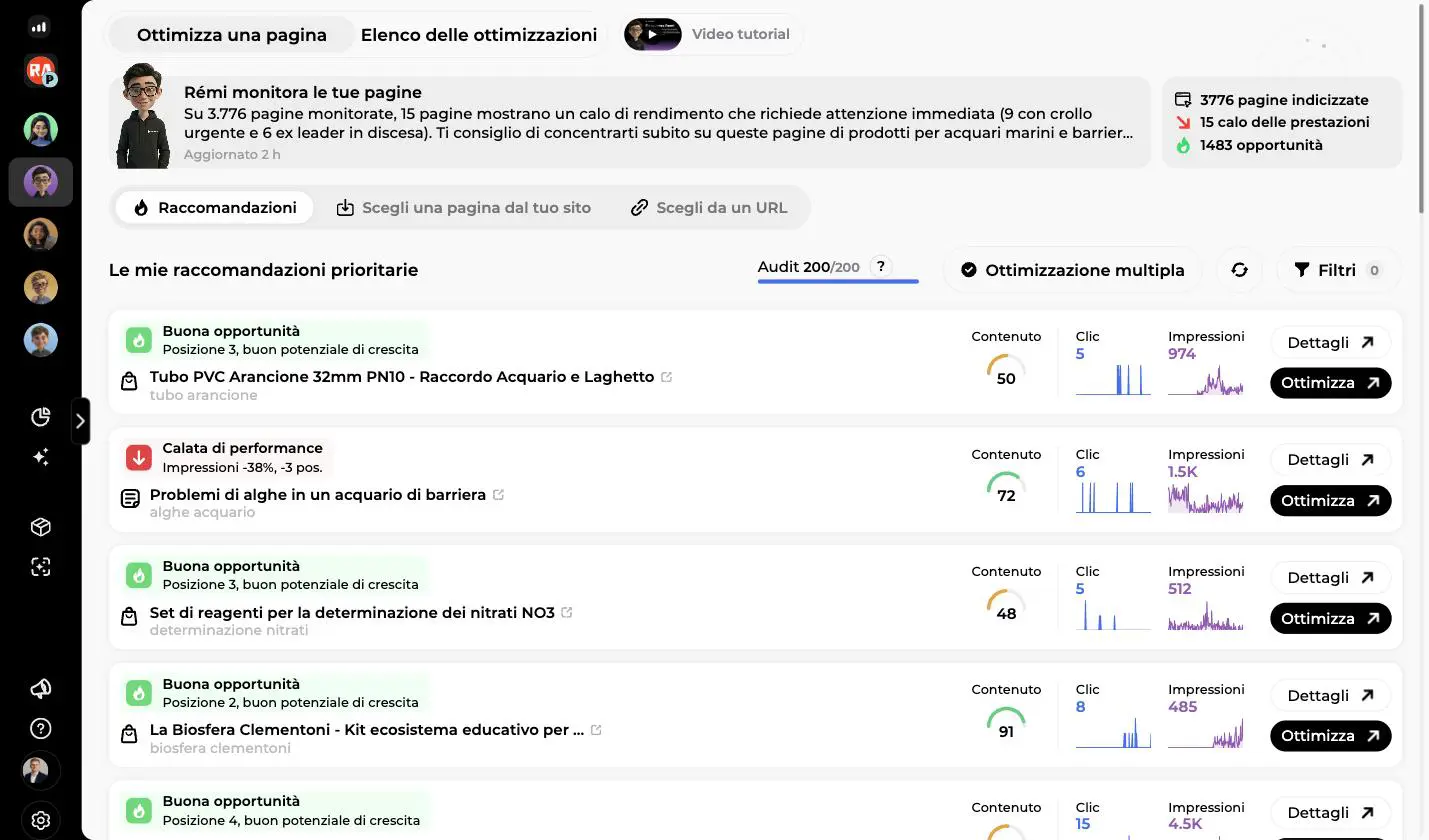Click the scan frame icon in sidebar
Viewport: 1429px width, 840px height.
pyautogui.click(x=40, y=567)
